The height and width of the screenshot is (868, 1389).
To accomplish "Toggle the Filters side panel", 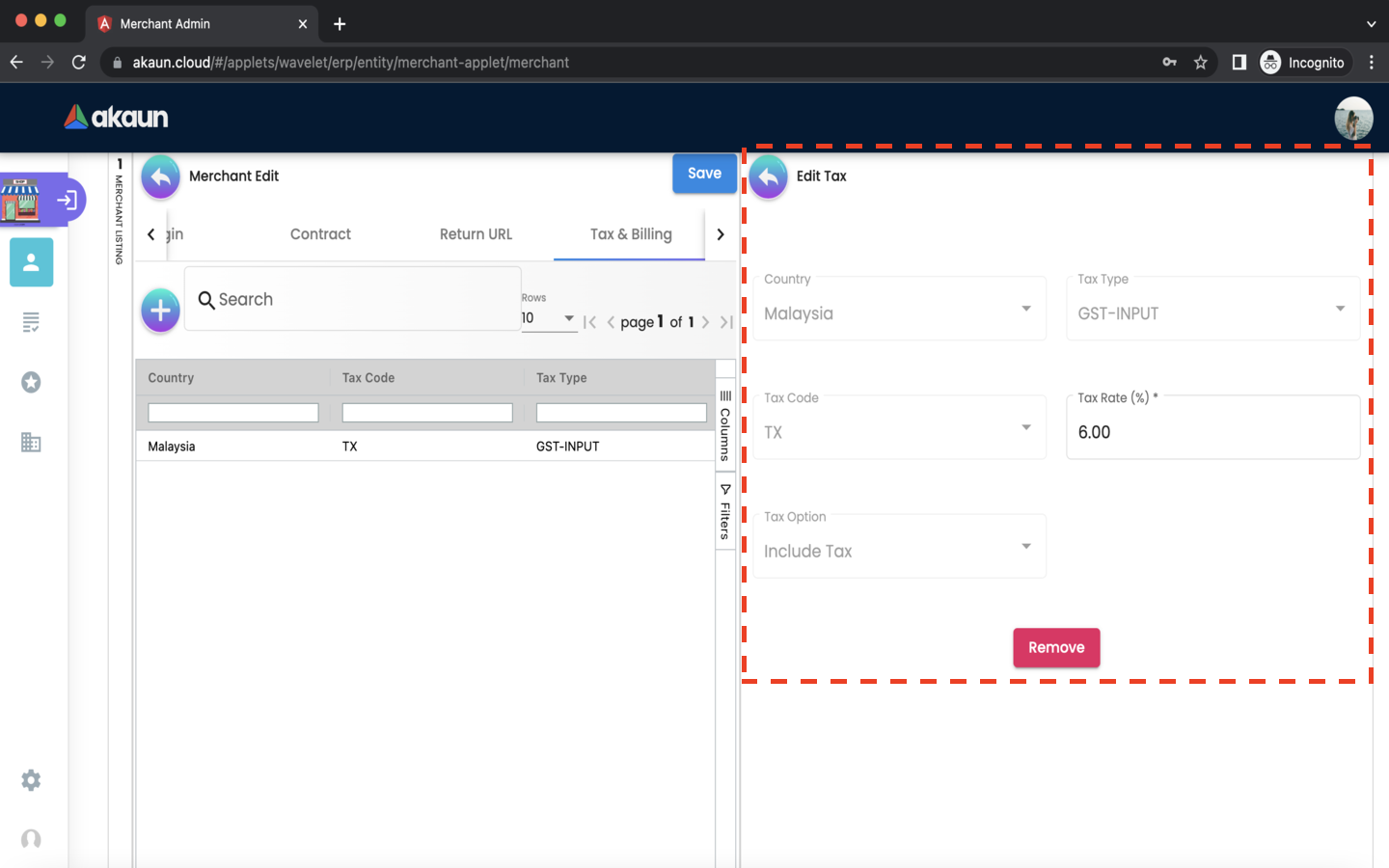I will click(725, 511).
